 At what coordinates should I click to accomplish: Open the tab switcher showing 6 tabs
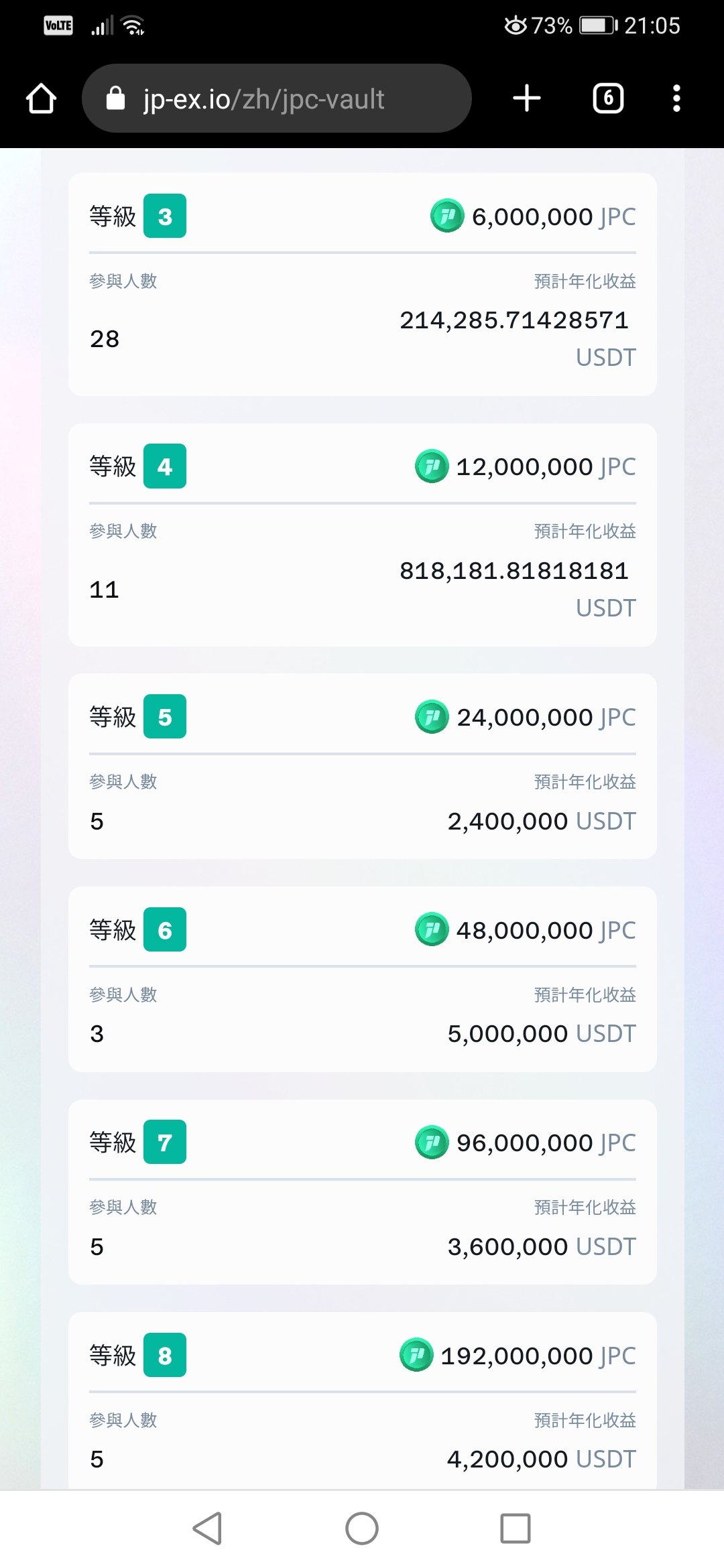click(608, 99)
